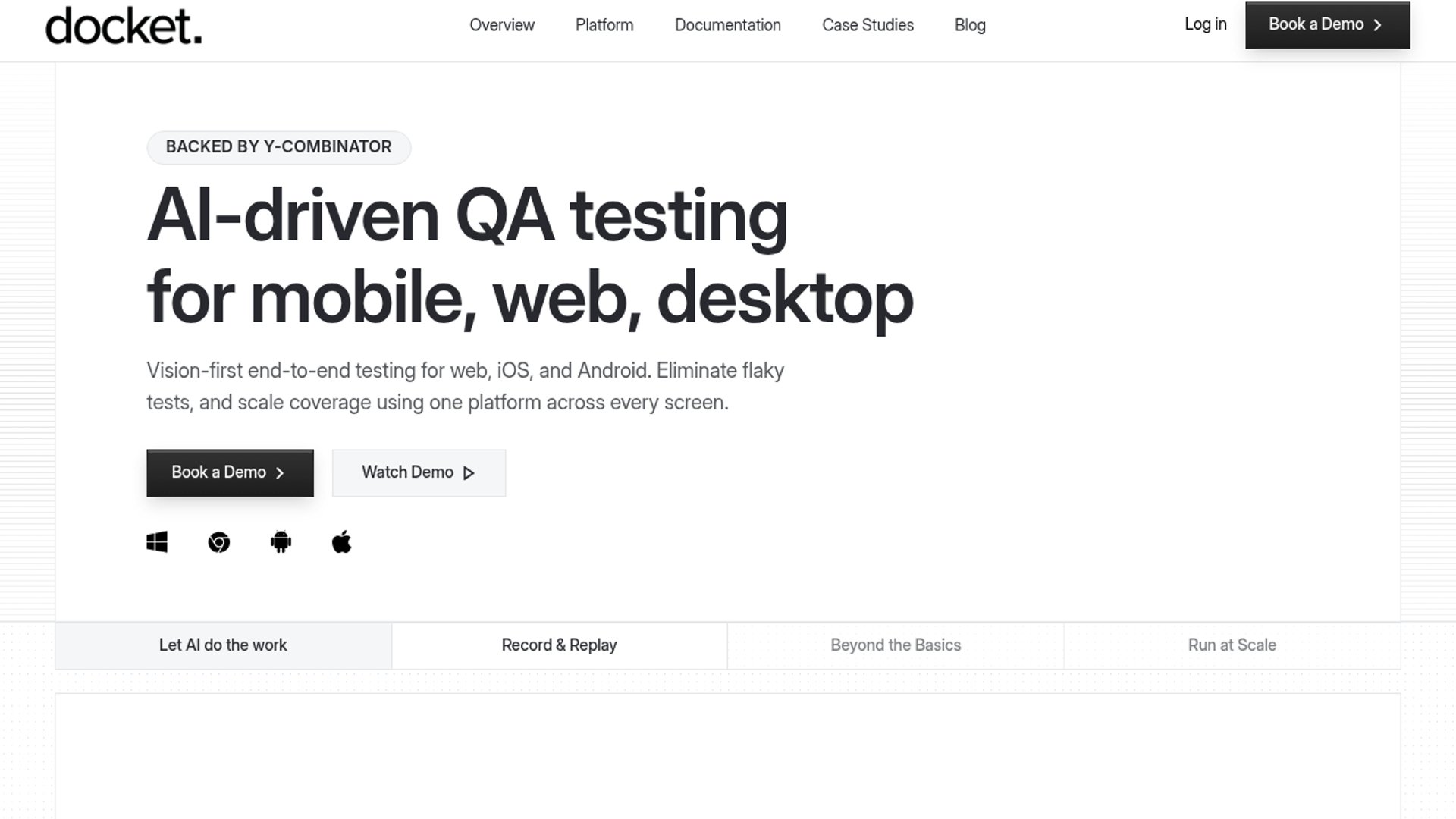Viewport: 1456px width, 819px height.
Task: Click the Apple logo icon
Action: [342, 542]
